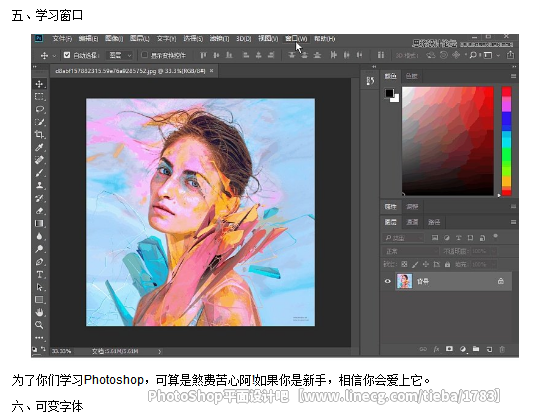Screen dimensions: 556x415
Task: Open the 3D (D) menu
Action: tap(244, 39)
